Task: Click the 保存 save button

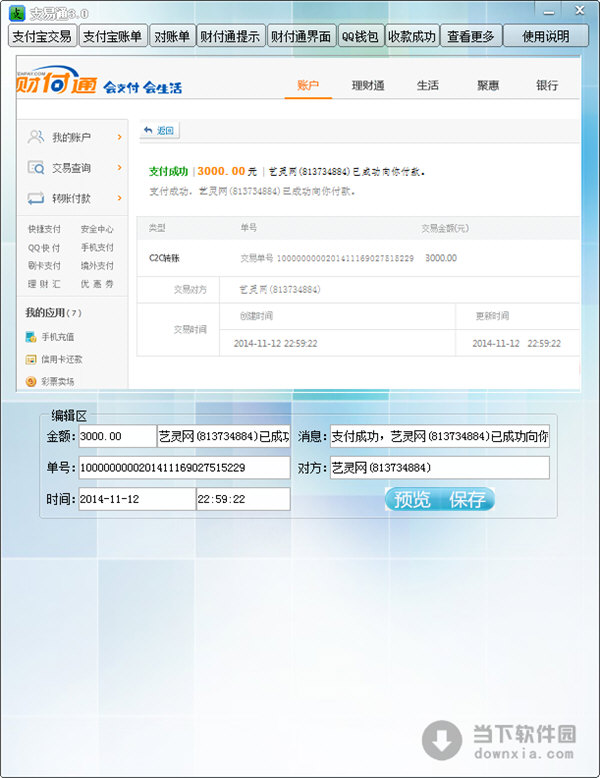Action: point(467,499)
